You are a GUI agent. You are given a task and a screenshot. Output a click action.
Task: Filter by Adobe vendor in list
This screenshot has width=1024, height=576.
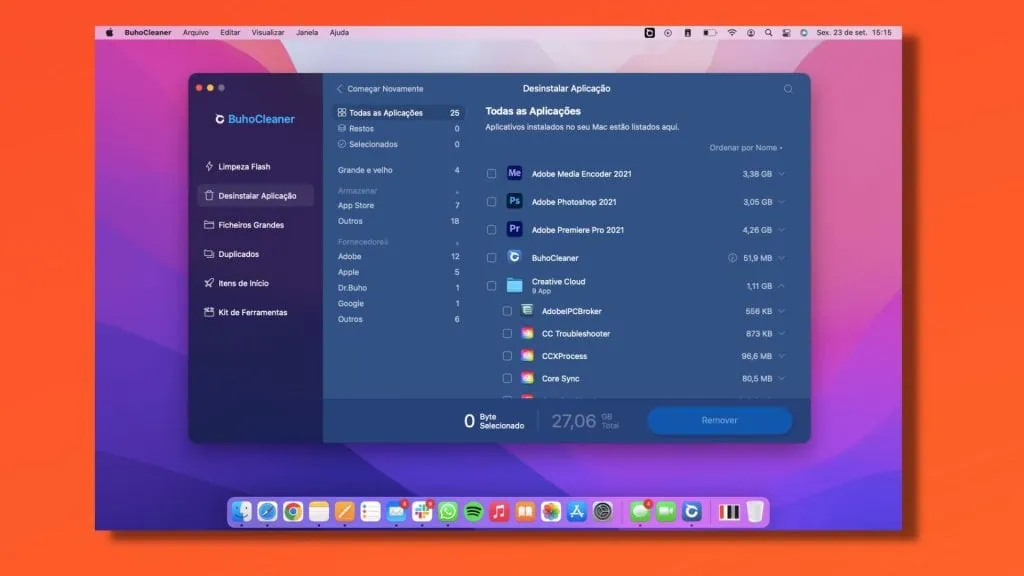coord(350,257)
